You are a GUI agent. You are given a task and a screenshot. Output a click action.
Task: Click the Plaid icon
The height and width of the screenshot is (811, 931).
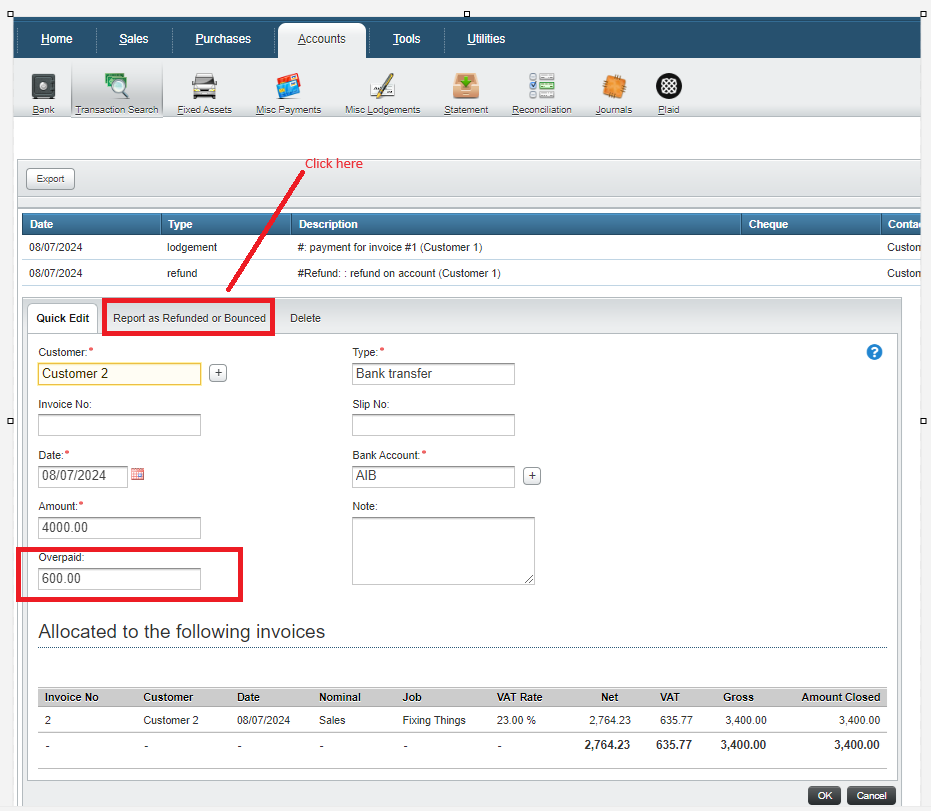[x=669, y=87]
